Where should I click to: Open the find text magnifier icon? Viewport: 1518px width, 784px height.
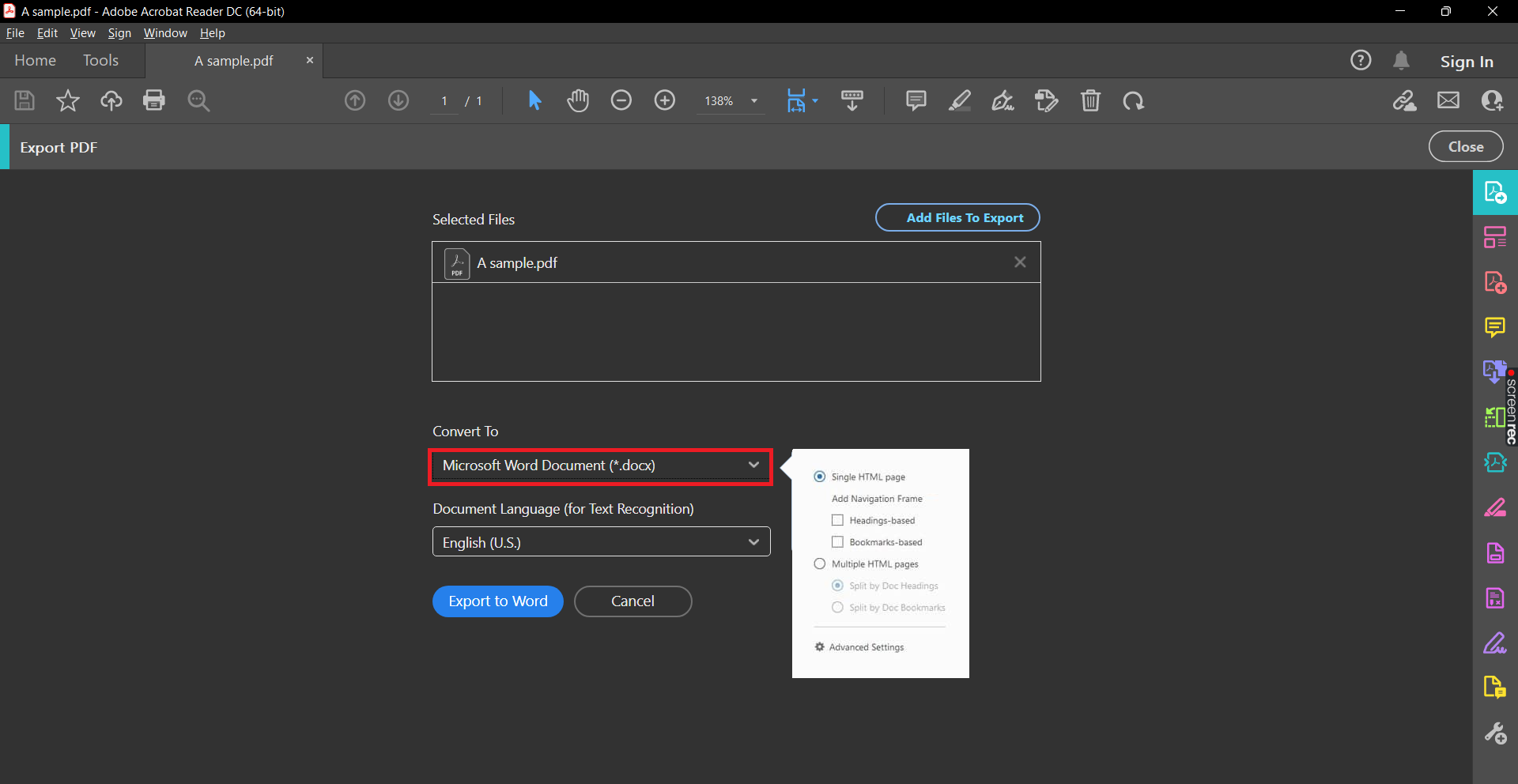coord(198,100)
